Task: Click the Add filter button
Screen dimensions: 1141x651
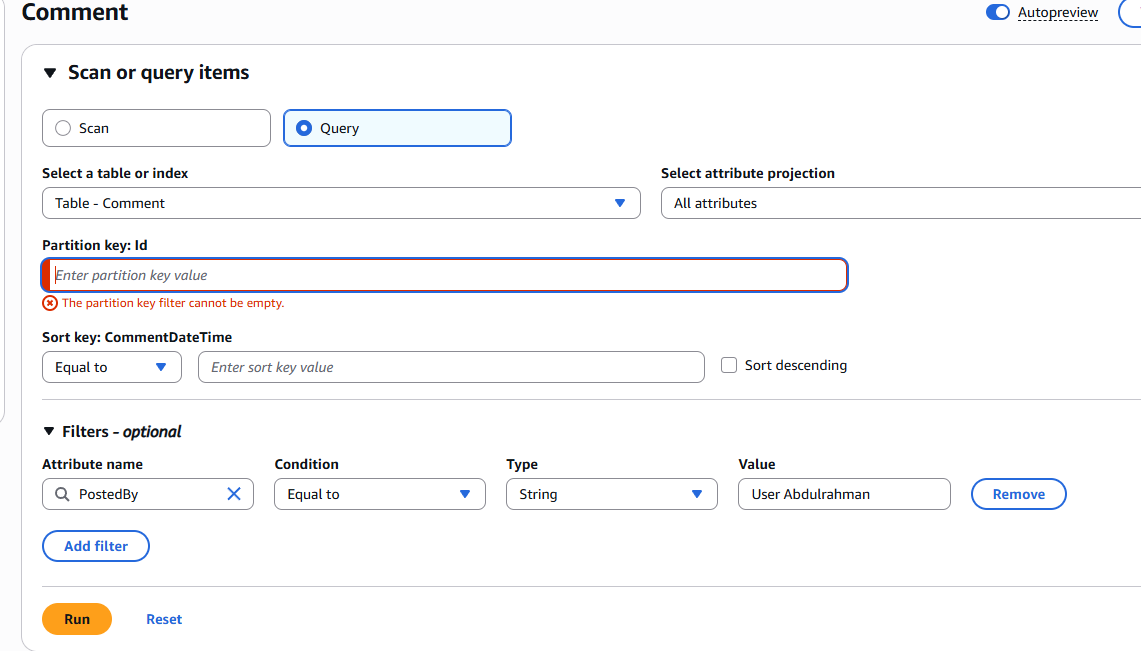Action: [x=96, y=546]
